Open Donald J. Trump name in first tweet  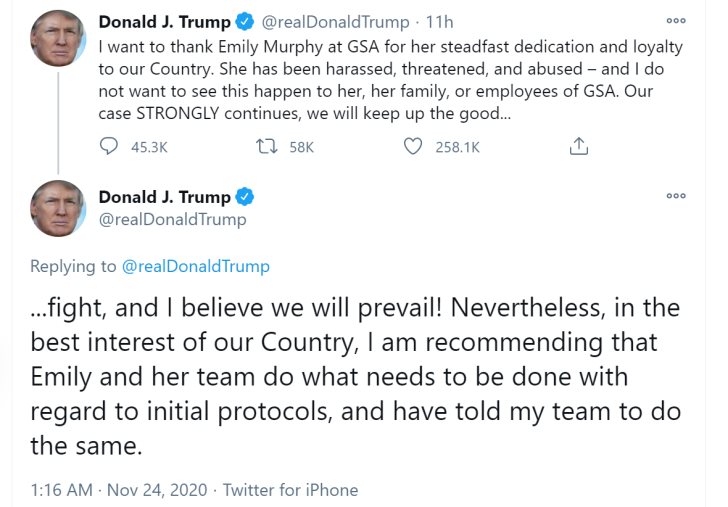point(164,22)
